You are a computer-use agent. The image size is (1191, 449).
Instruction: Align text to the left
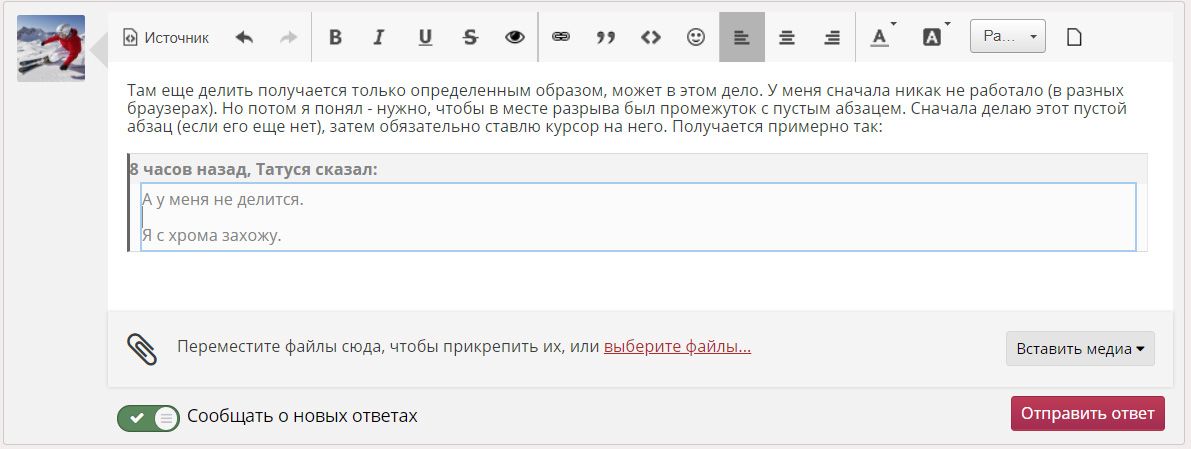pyautogui.click(x=741, y=38)
